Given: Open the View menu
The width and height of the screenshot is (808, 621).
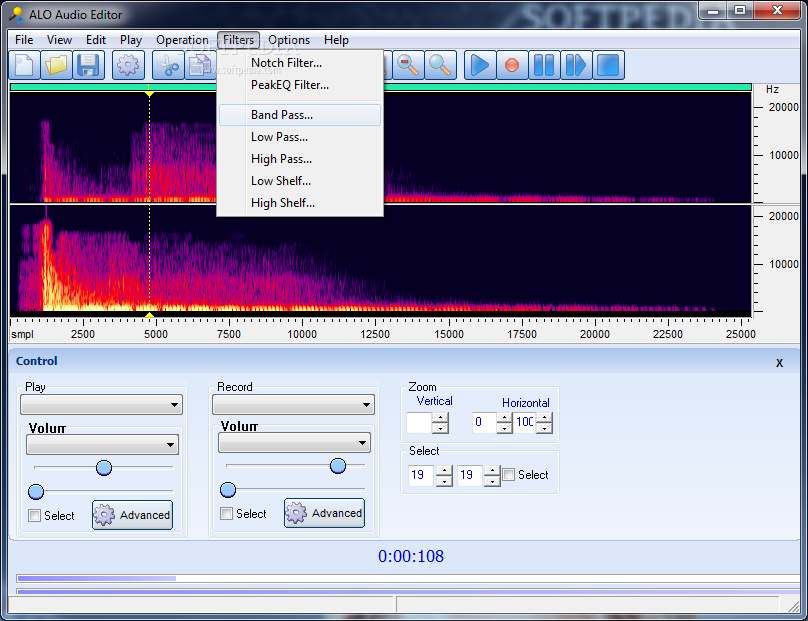Looking at the screenshot, I should pyautogui.click(x=59, y=40).
